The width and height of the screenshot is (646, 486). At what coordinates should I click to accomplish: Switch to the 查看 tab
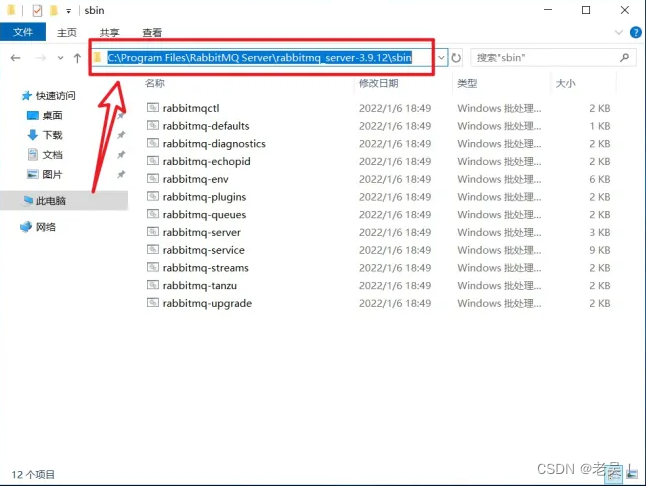pos(152,33)
